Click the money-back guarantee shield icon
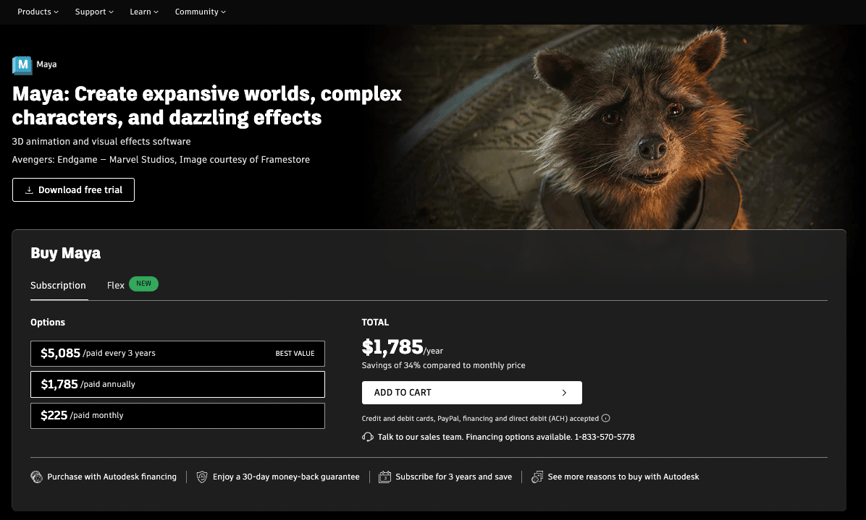Image resolution: width=866 pixels, height=520 pixels. (x=202, y=477)
